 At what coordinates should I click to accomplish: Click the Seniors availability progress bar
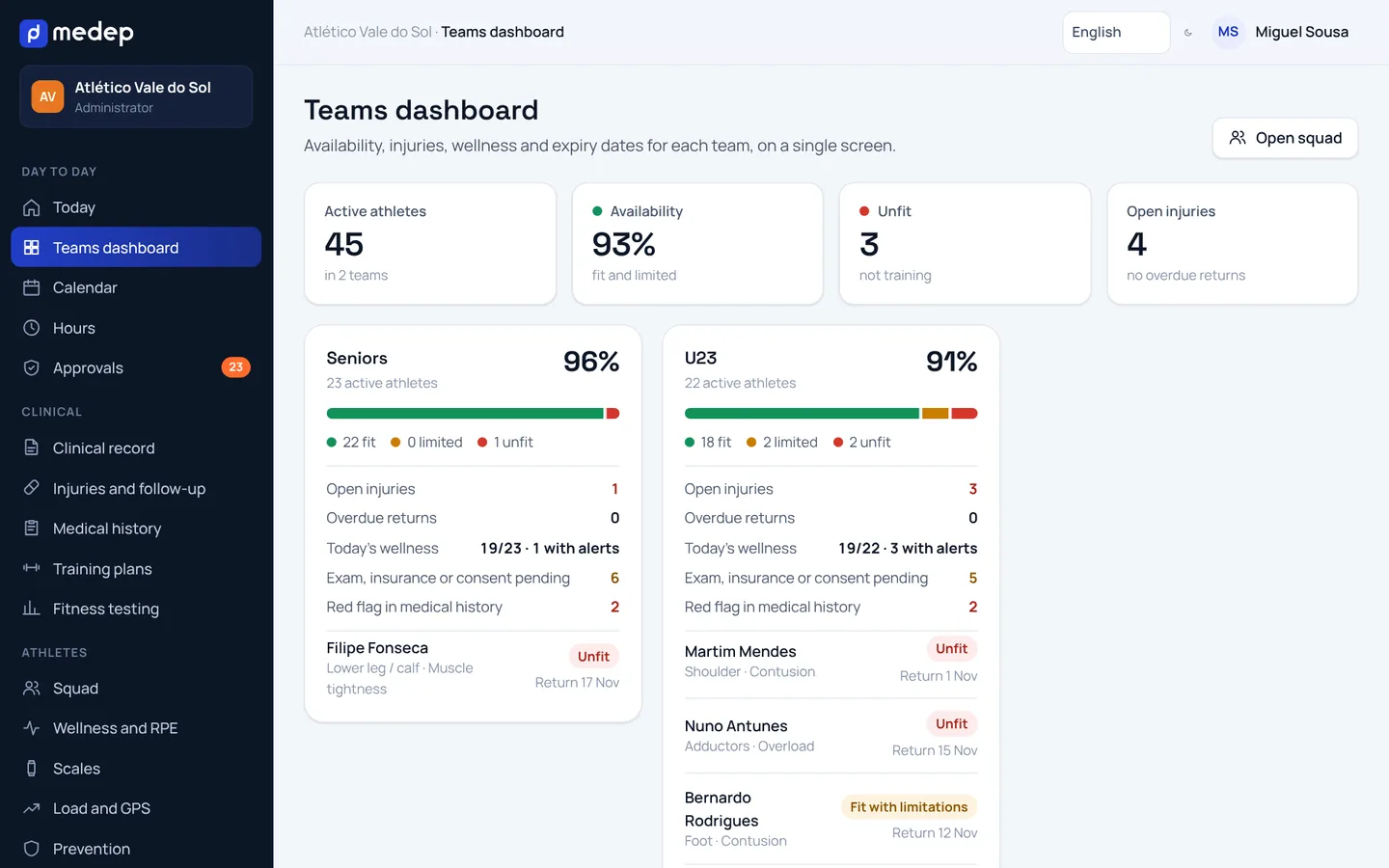[x=473, y=414]
